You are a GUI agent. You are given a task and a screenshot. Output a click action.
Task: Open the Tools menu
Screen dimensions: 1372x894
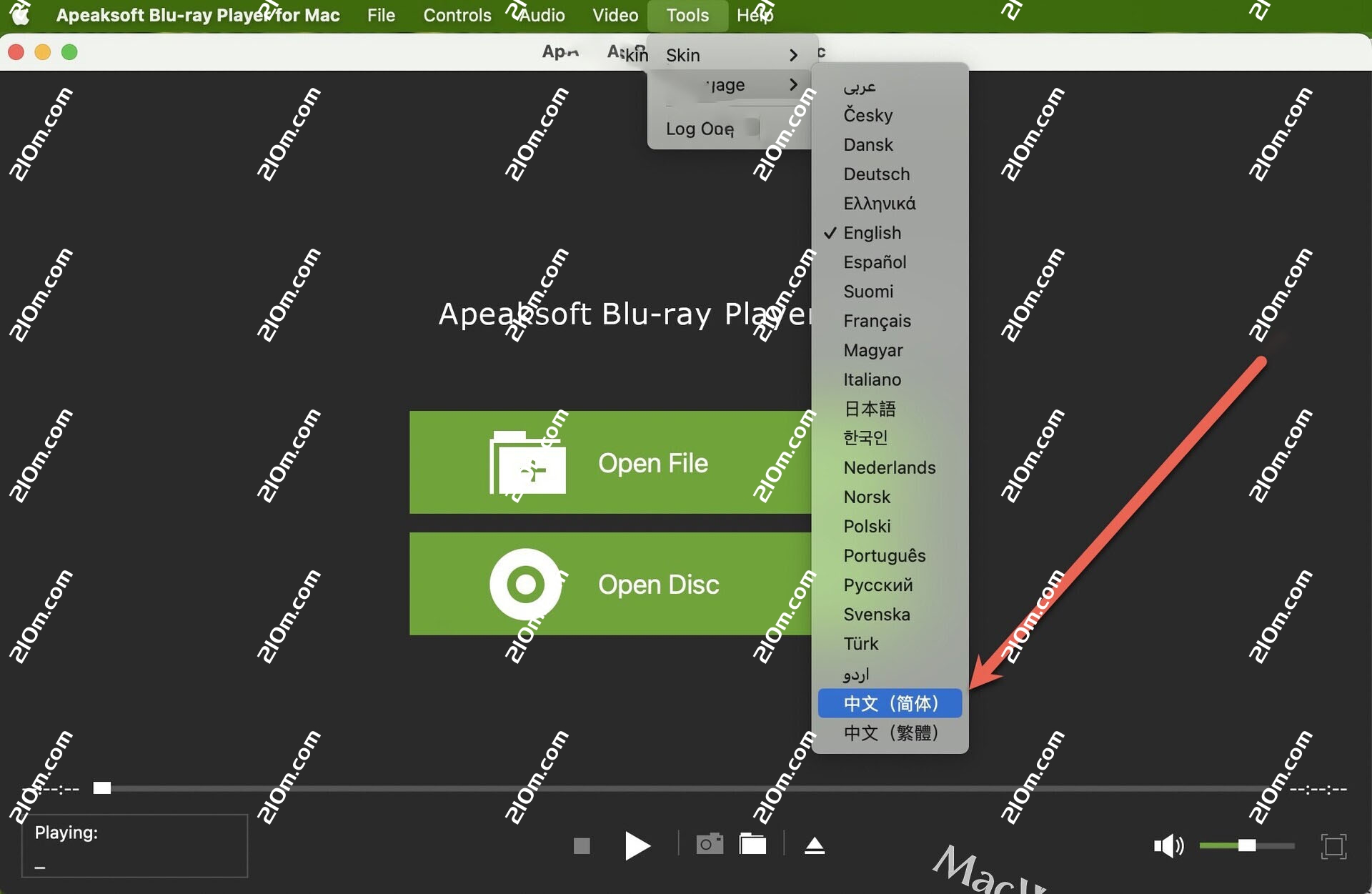(x=687, y=15)
